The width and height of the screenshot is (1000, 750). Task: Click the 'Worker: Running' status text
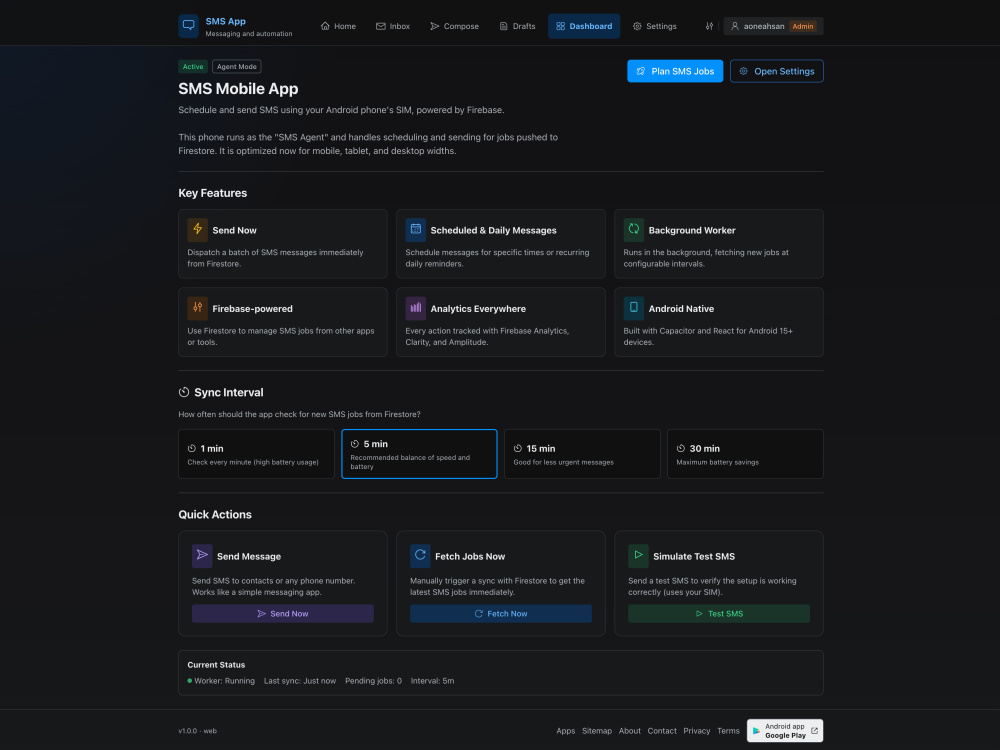[x=224, y=680]
